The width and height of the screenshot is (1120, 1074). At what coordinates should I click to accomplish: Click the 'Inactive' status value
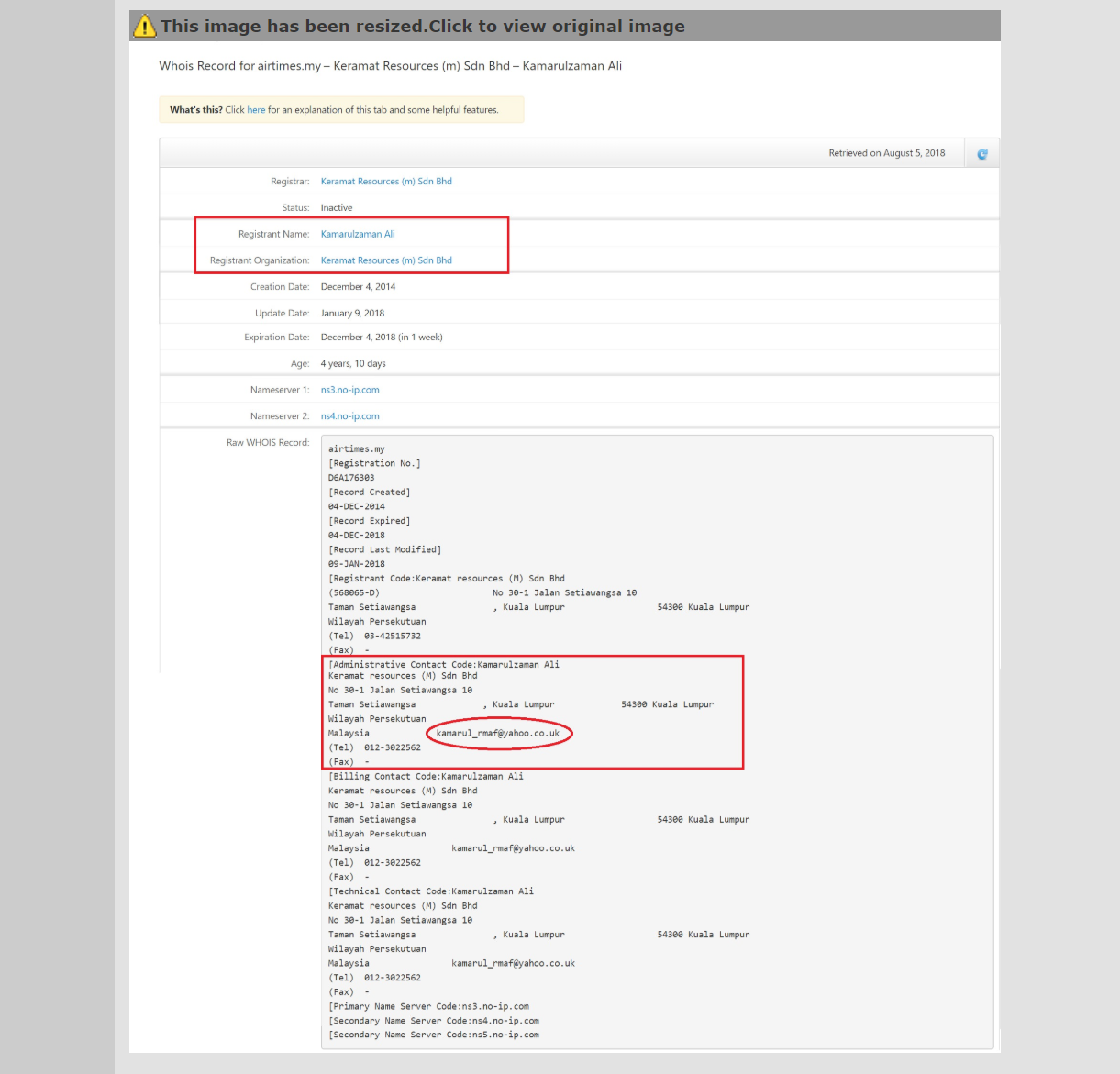(337, 208)
